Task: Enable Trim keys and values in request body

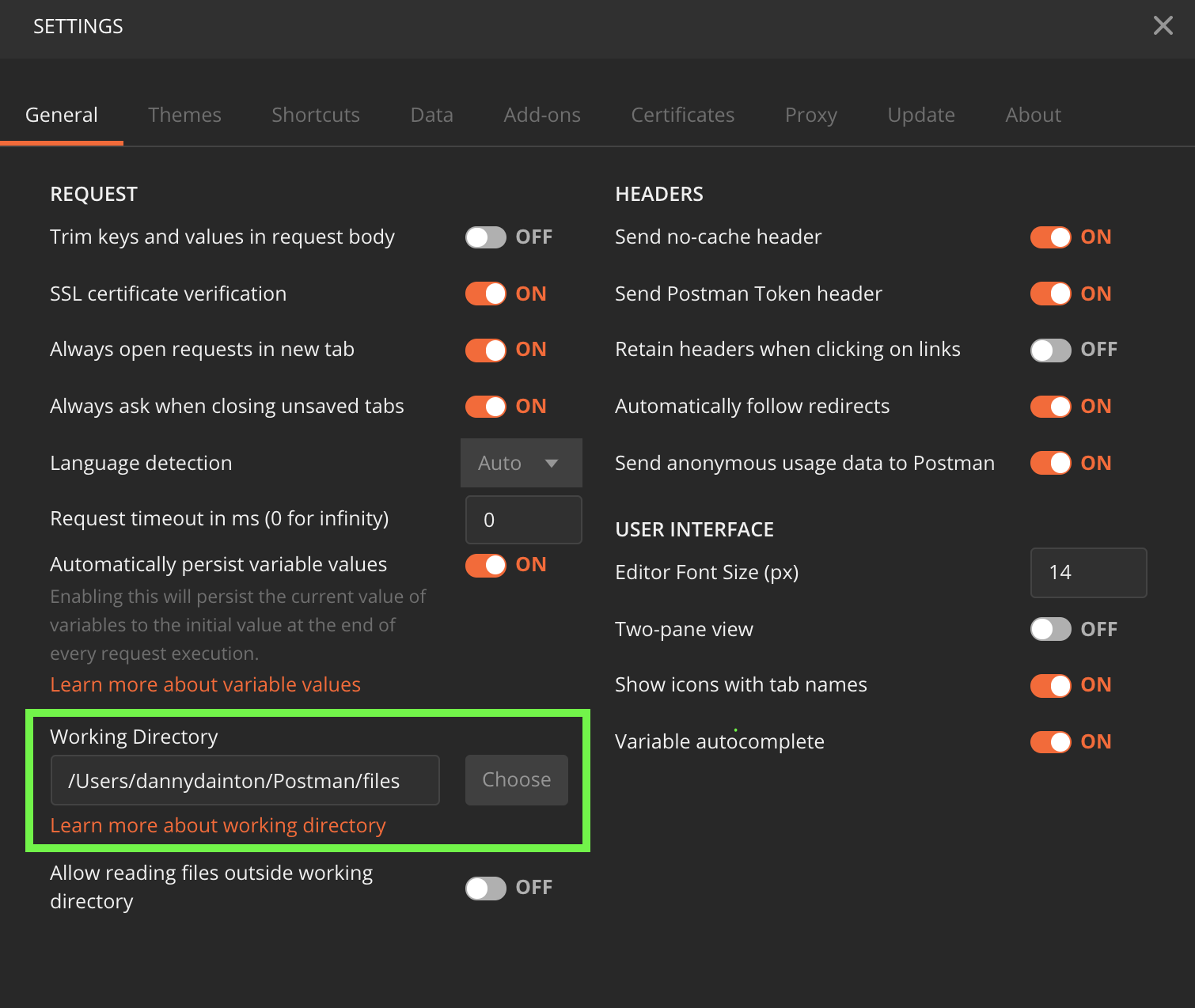Action: [x=486, y=237]
